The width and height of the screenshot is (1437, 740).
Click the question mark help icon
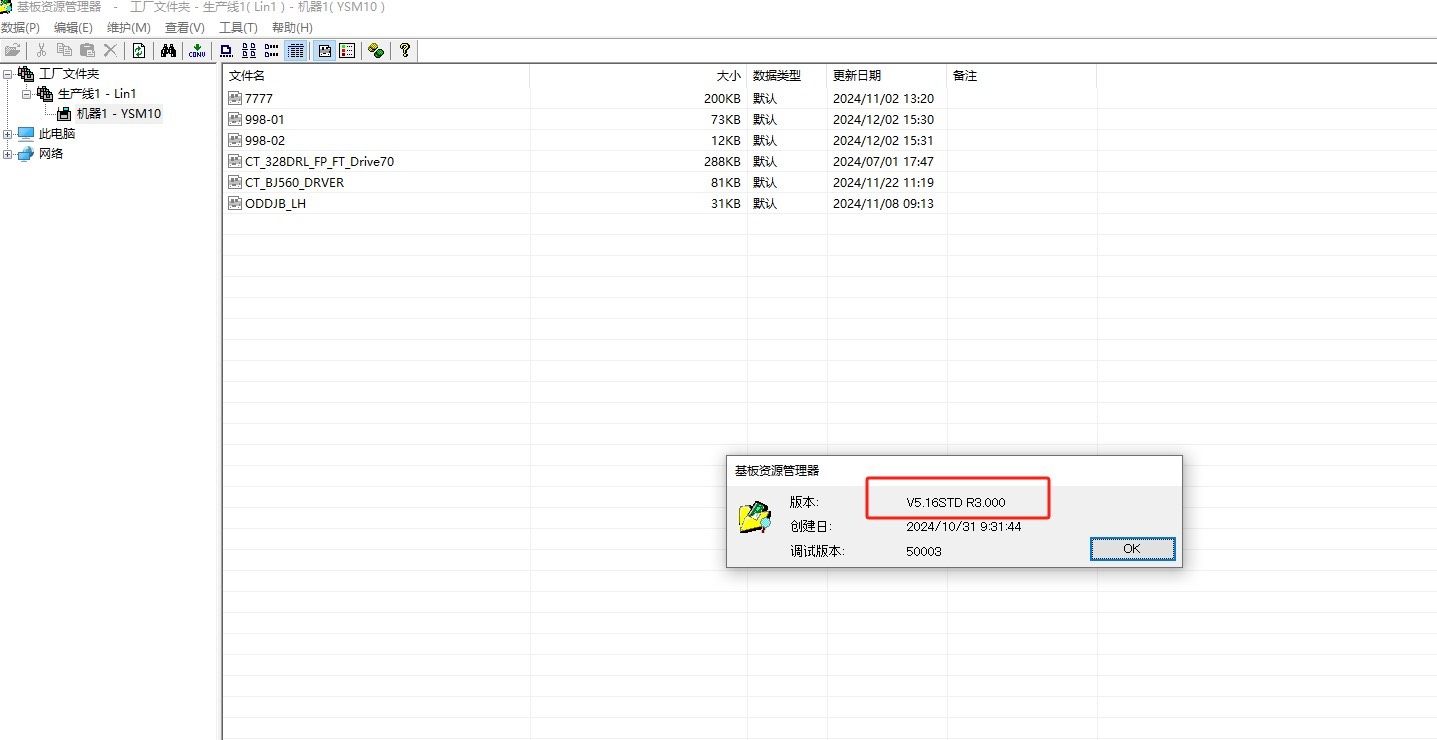click(404, 50)
